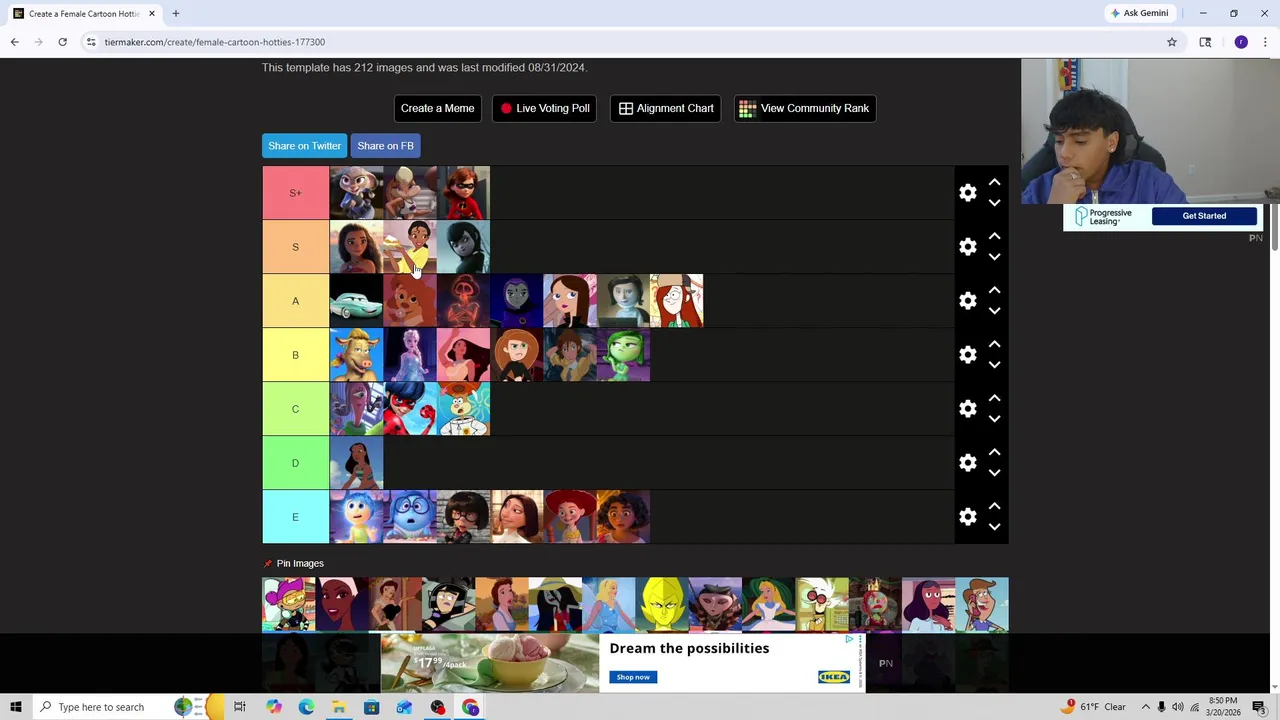Open settings gear for the B tier row
This screenshot has height=720, width=1280.
click(x=967, y=355)
